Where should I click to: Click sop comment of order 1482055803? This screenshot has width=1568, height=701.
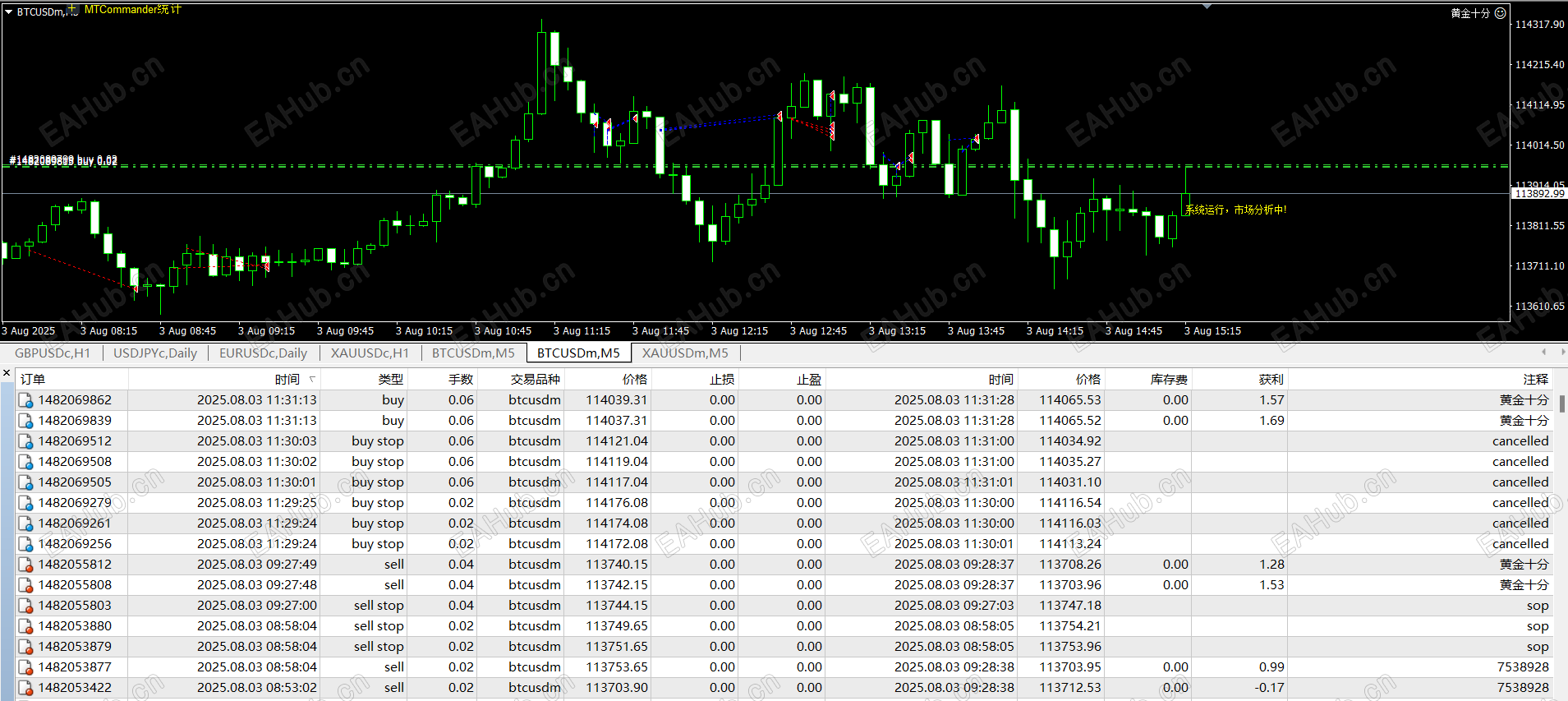click(x=1538, y=606)
